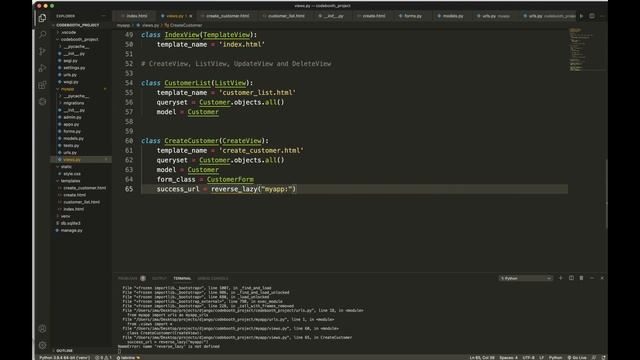Open the editor More Actions ellipsis
Screen dimensions: 640x360
tap(602, 16)
